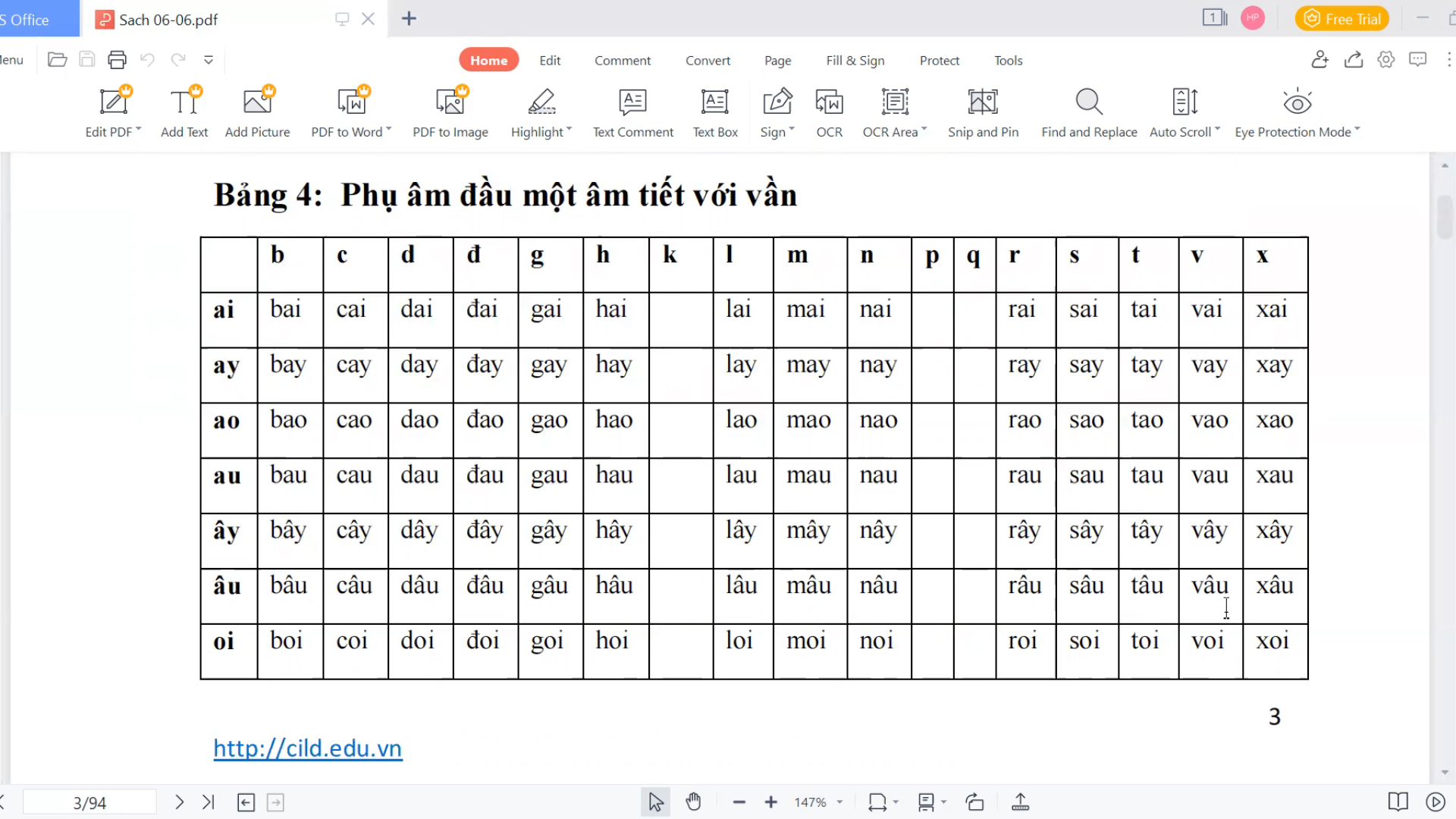Open the Home tab
The height and width of the screenshot is (819, 1456).
pyautogui.click(x=489, y=60)
